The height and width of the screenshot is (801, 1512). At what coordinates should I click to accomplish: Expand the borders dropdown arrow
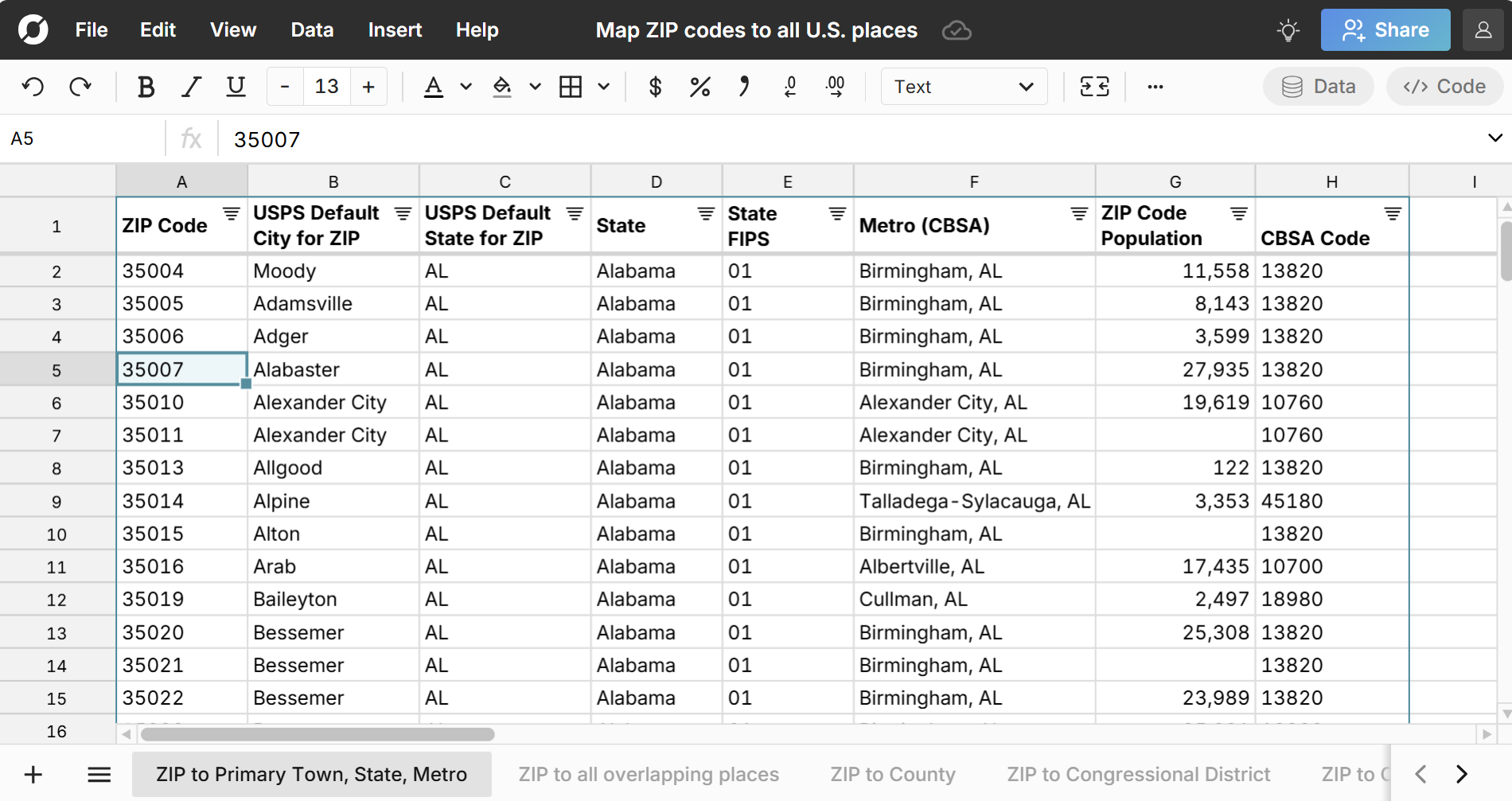point(604,87)
